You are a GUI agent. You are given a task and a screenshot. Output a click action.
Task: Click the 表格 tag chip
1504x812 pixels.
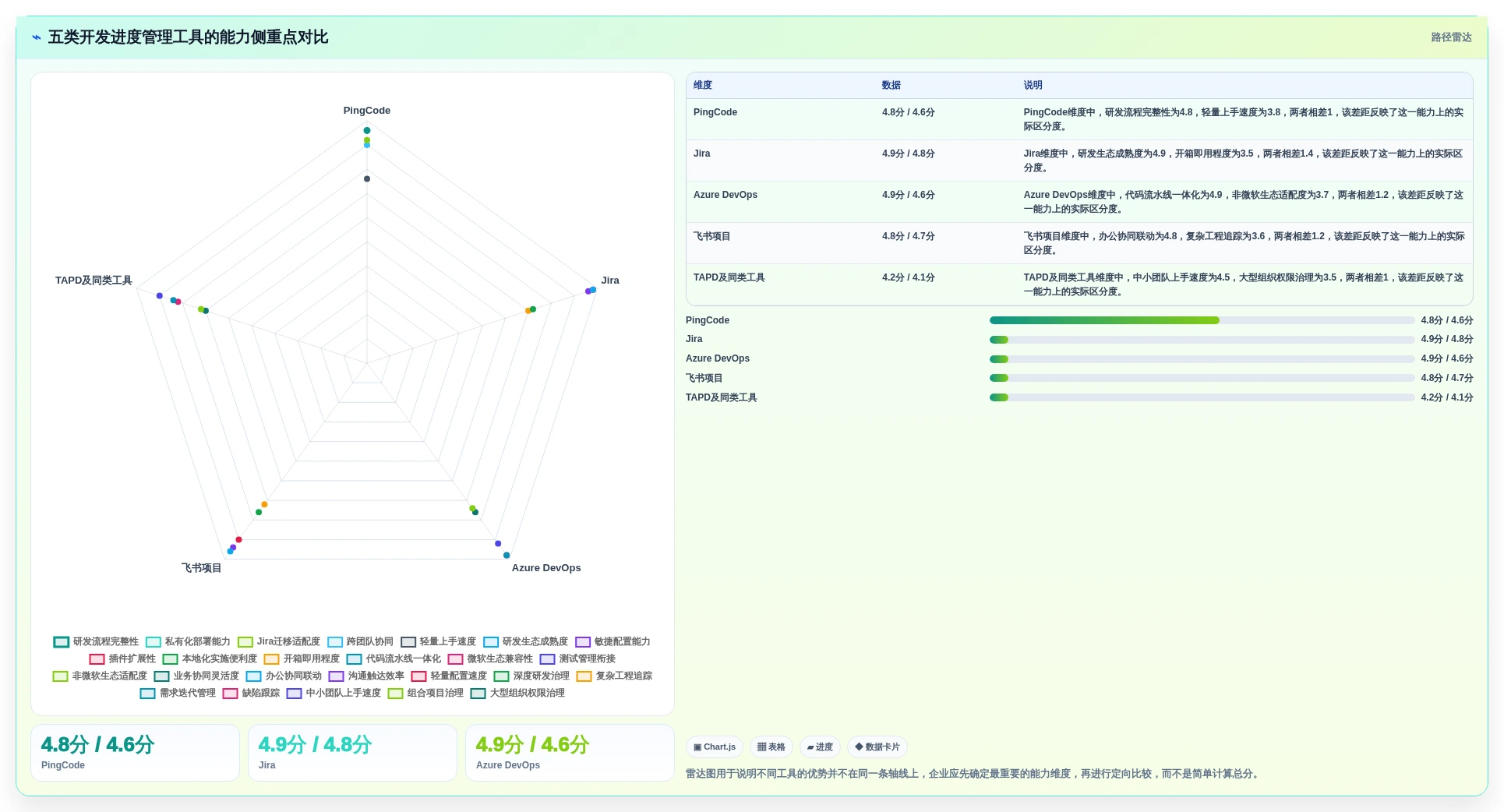[771, 747]
